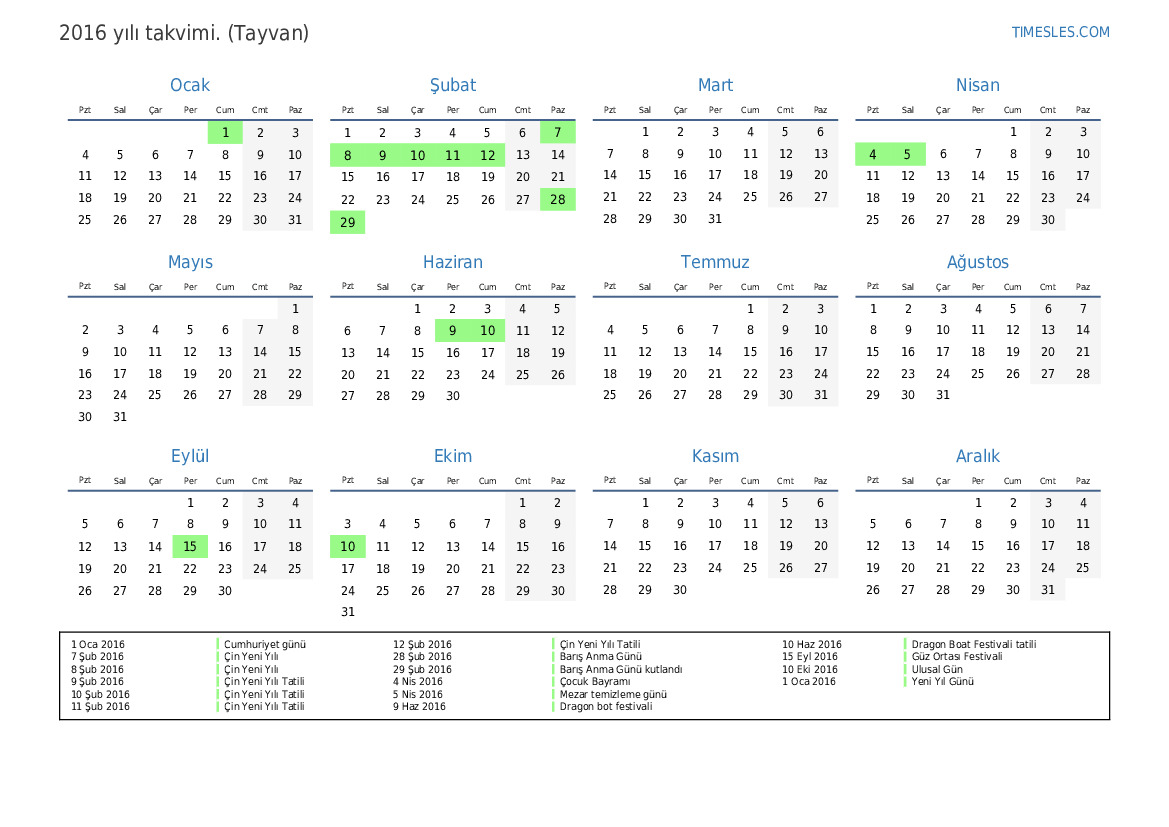The width and height of the screenshot is (1169, 827).
Task: Click highlighted day 9 in Haziran
Action: (x=453, y=330)
